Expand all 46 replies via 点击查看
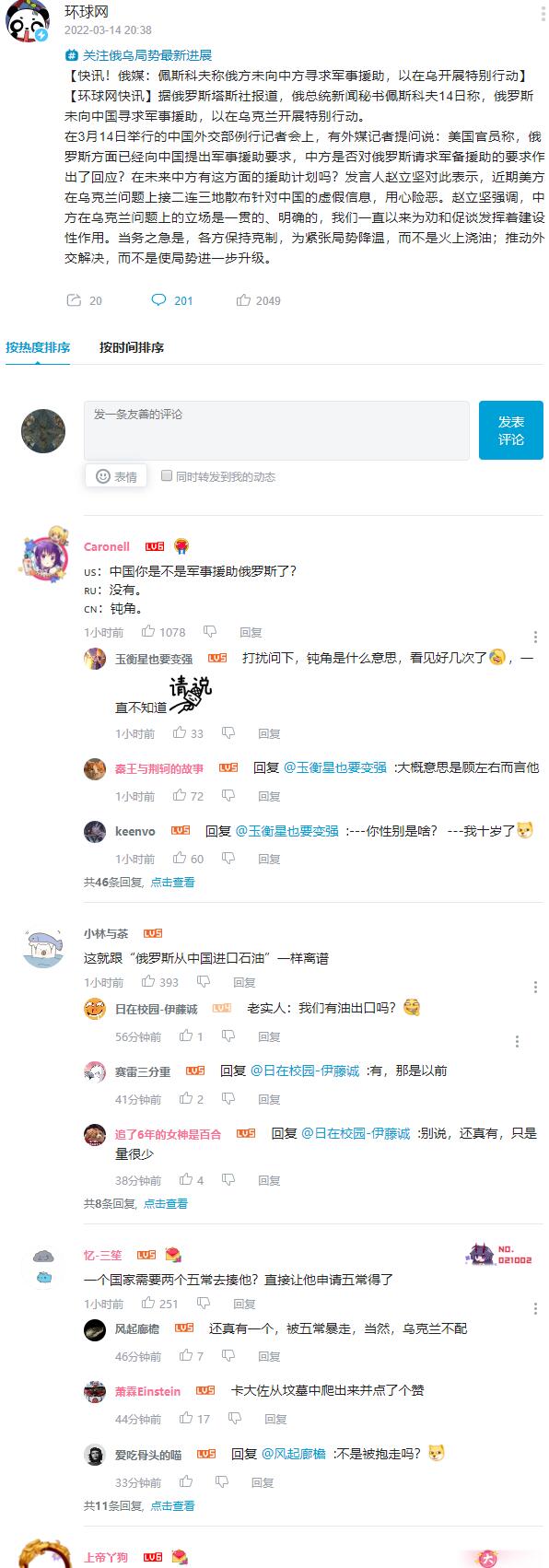This screenshot has width=549, height=1568. pos(172,882)
